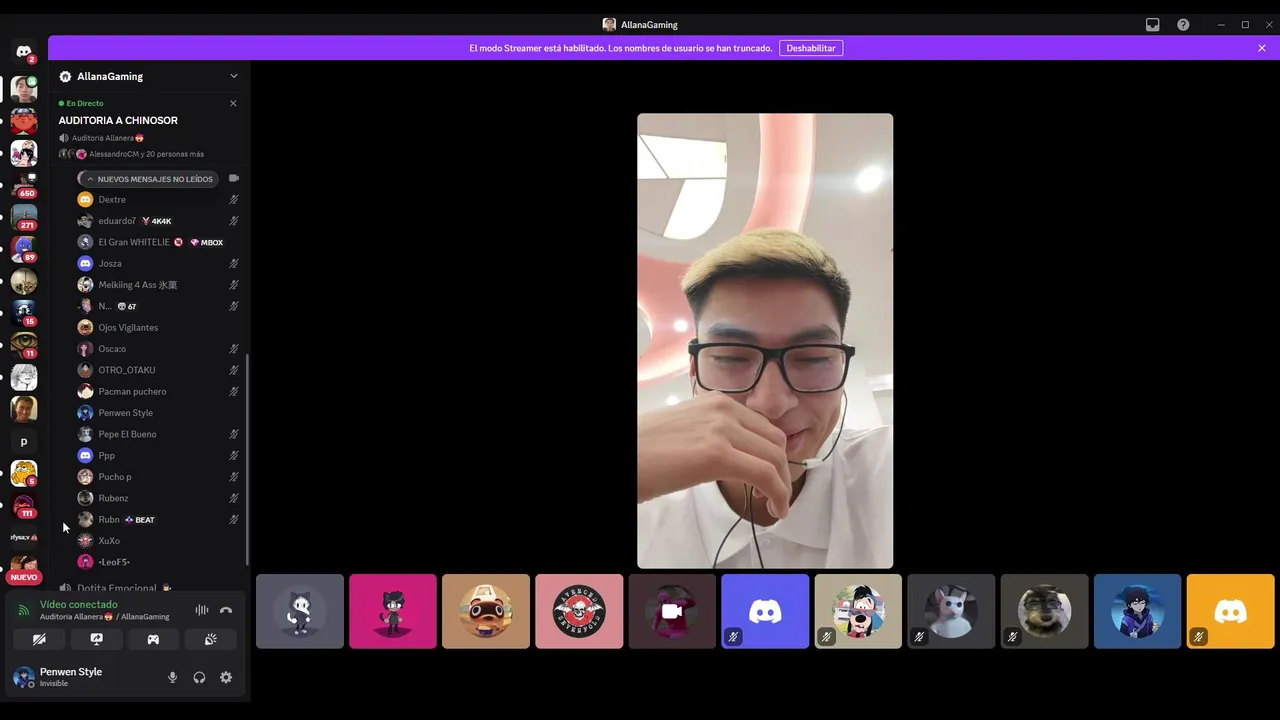The height and width of the screenshot is (720, 1280).
Task: Open help question mark icon
Action: coord(1183,25)
